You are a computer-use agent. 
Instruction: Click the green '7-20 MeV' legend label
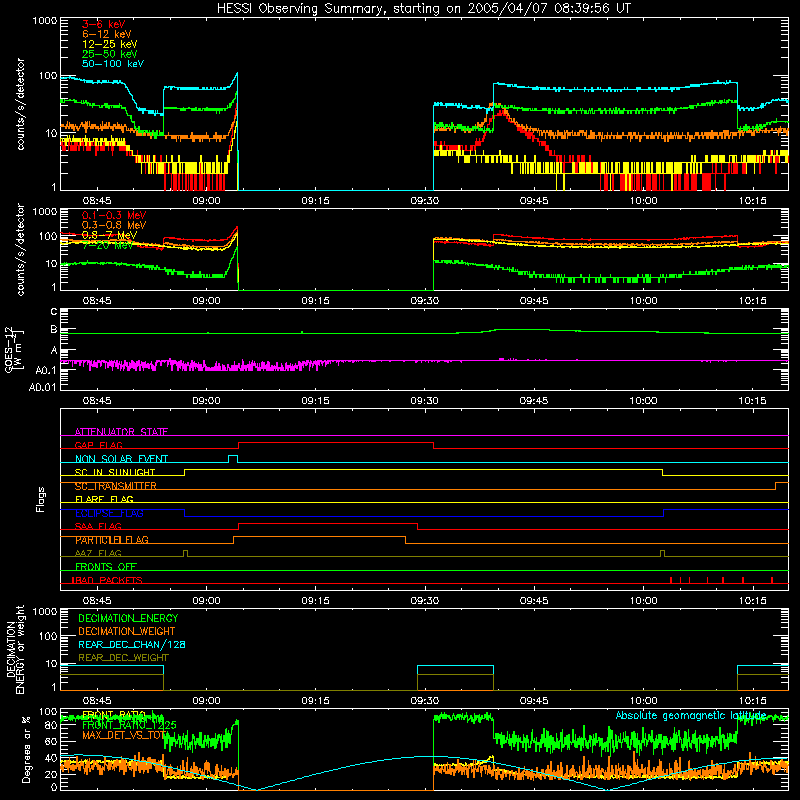[x=107, y=245]
